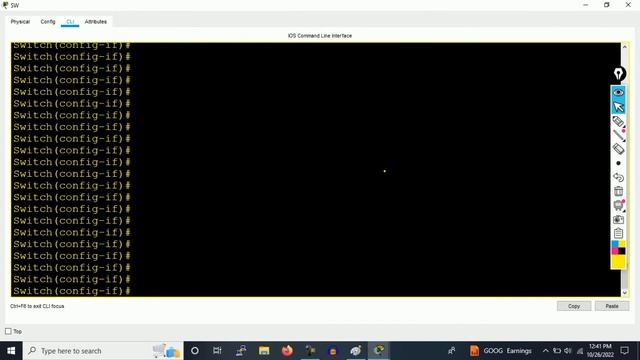Click CLI scrollbar down arrow
Image resolution: width=640 pixels, height=360 pixels.
pos(624,293)
